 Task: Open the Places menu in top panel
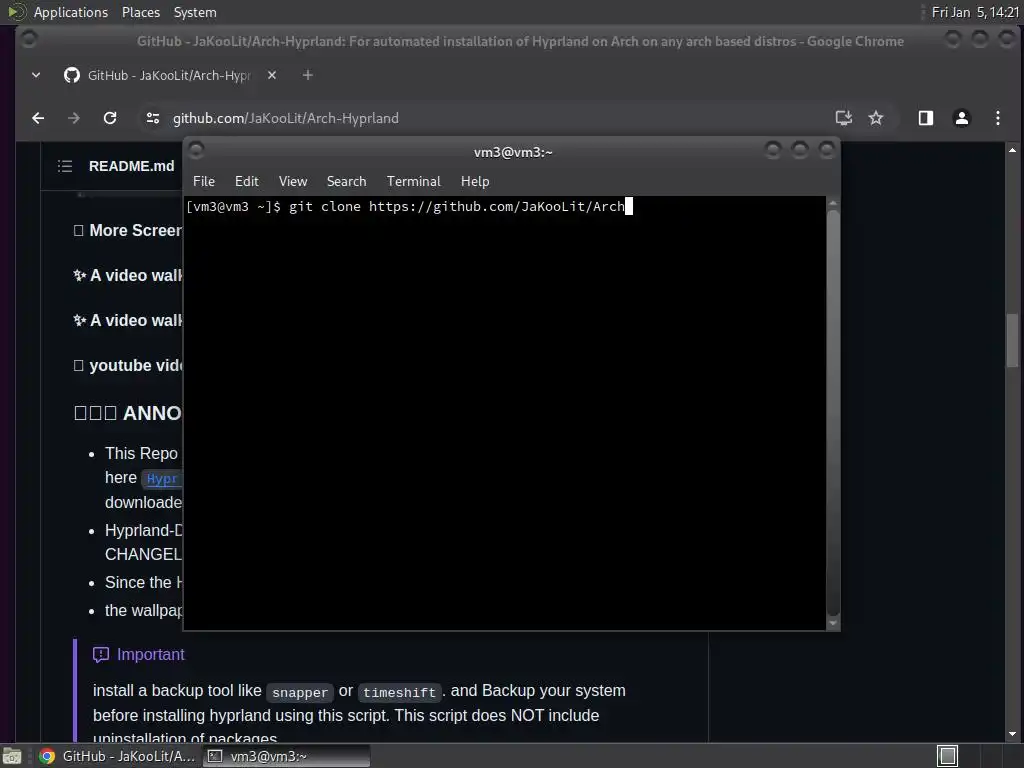(140, 12)
